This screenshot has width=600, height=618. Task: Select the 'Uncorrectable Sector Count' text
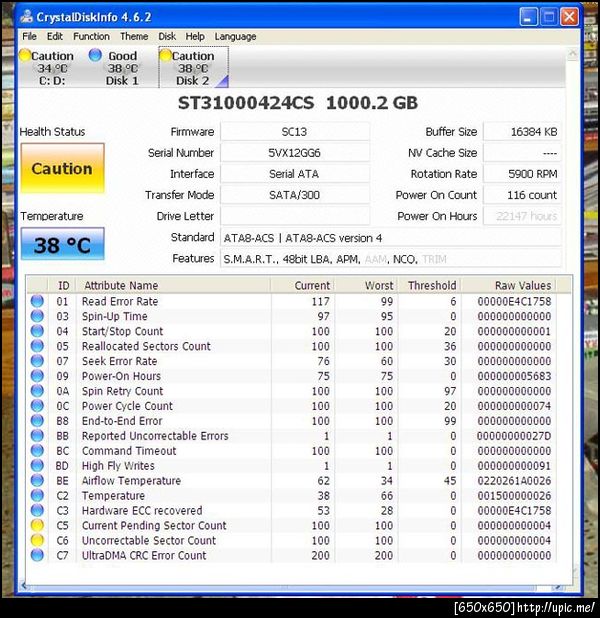[x=149, y=541]
